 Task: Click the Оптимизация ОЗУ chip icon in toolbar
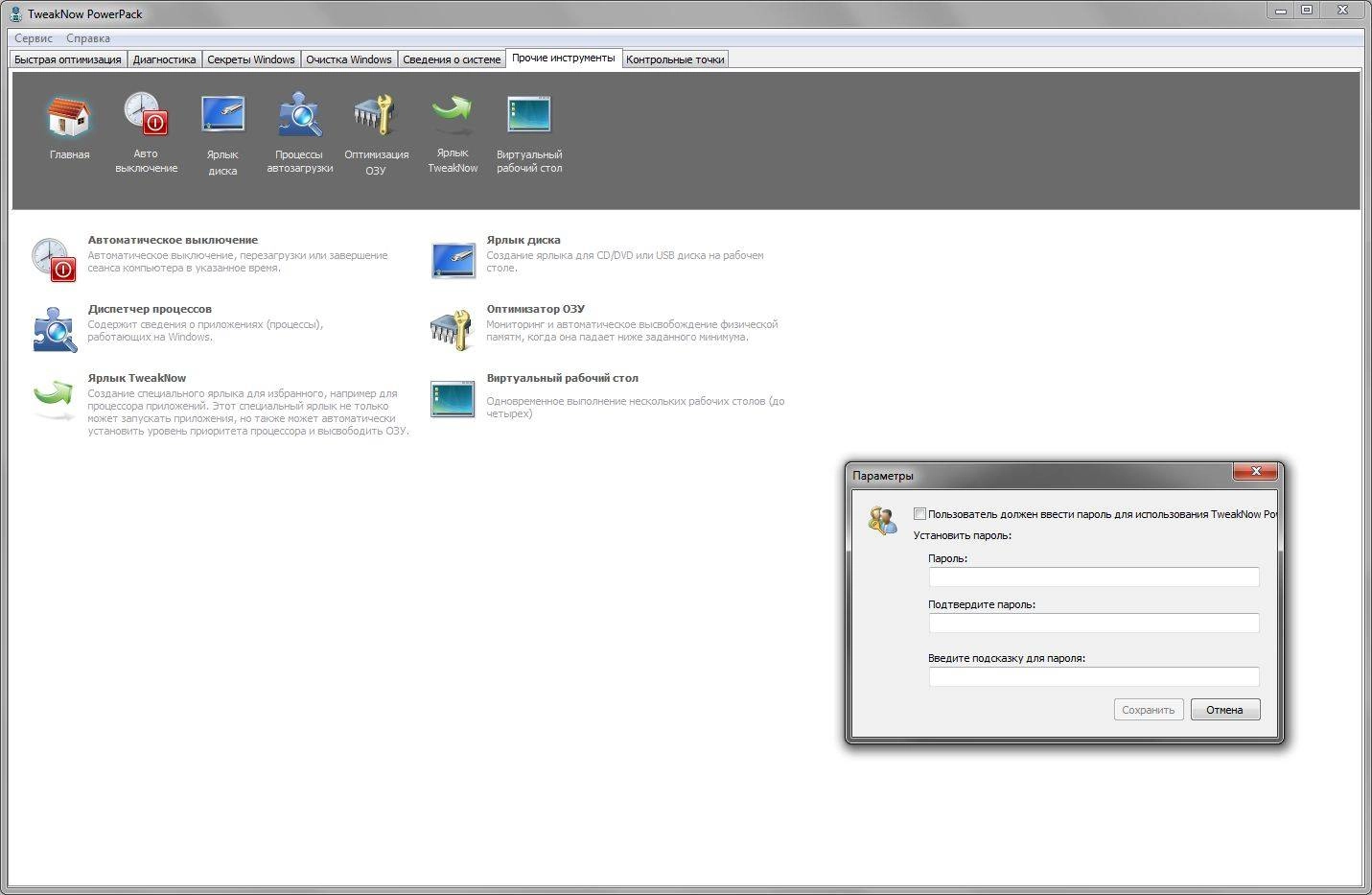[x=375, y=115]
